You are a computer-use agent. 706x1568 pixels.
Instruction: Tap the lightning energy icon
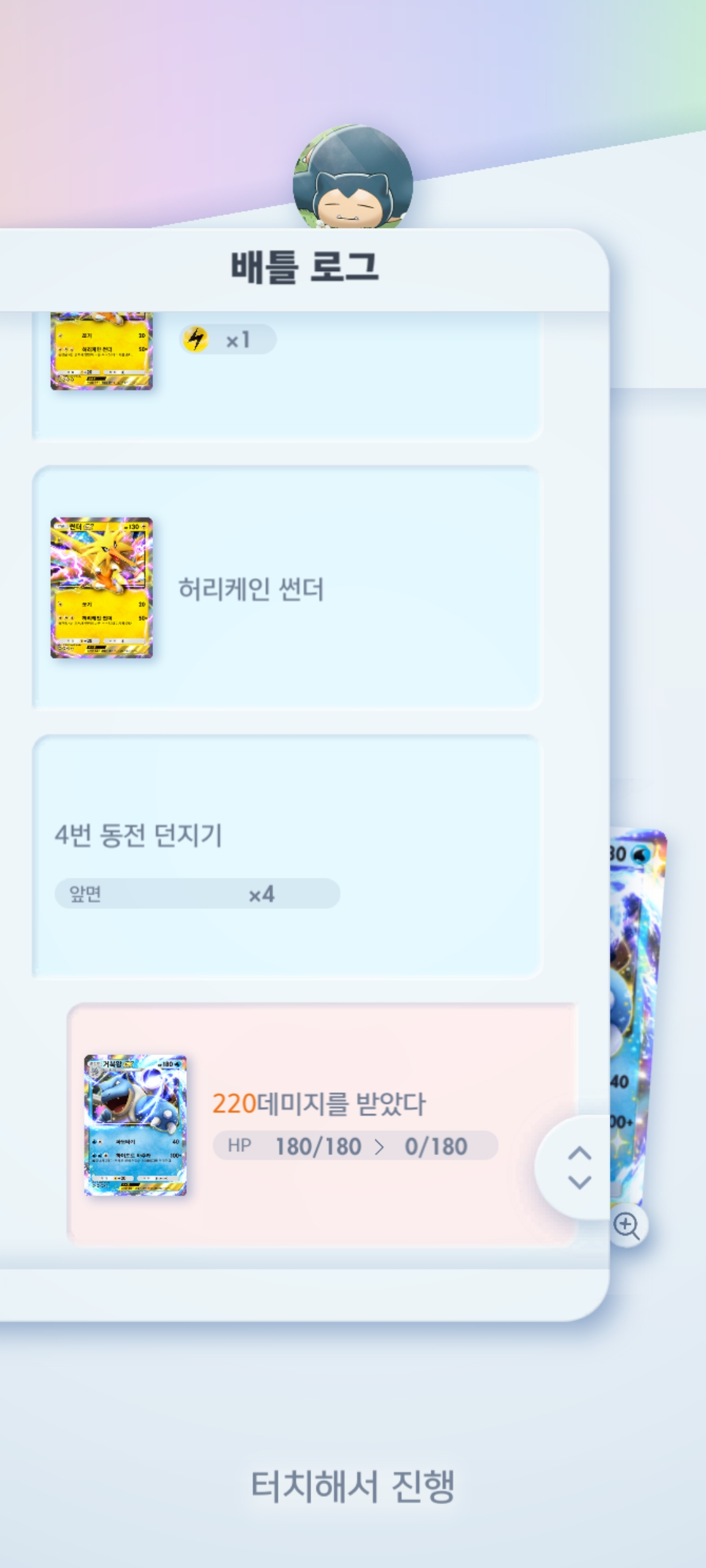click(x=195, y=339)
